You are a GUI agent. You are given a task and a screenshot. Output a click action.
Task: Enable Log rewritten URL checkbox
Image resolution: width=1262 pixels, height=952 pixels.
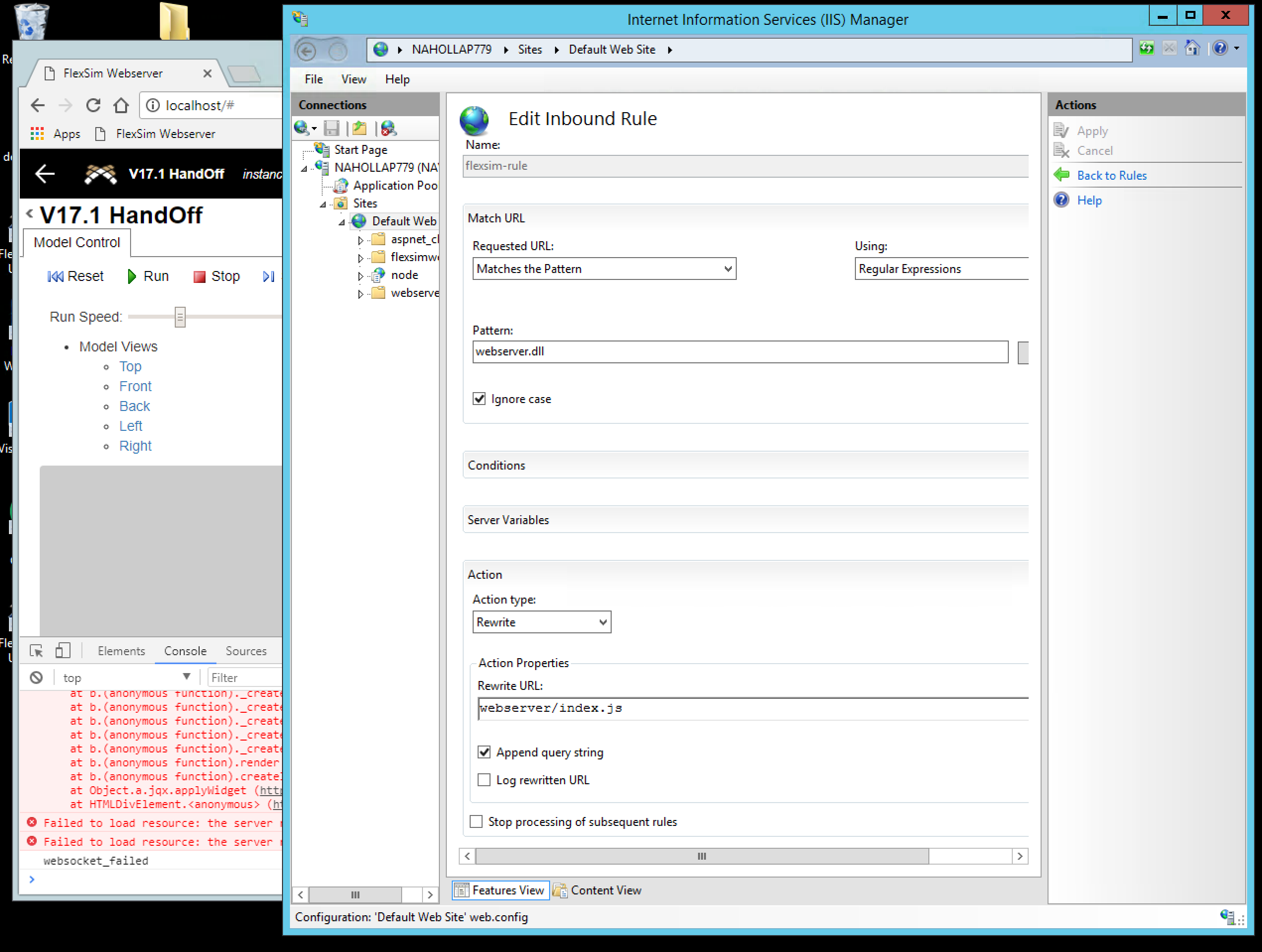tap(484, 780)
